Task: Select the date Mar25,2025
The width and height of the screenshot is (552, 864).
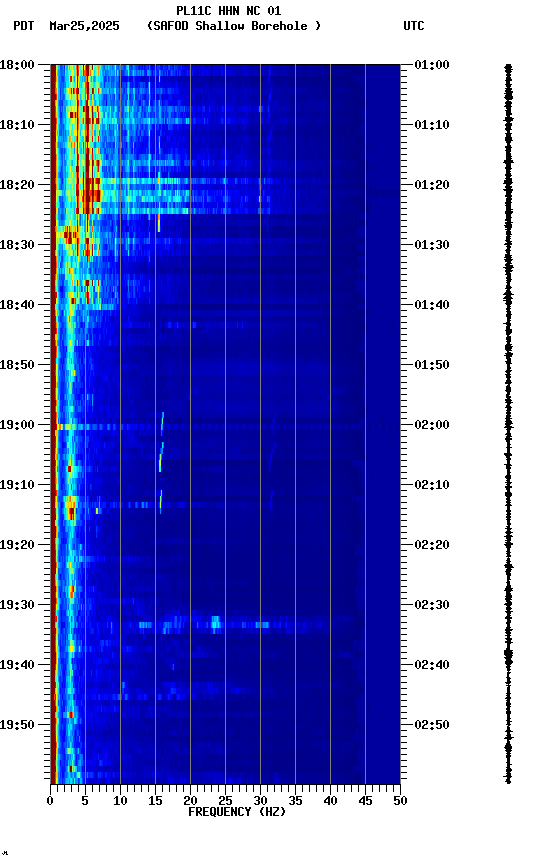Action: 84,26
